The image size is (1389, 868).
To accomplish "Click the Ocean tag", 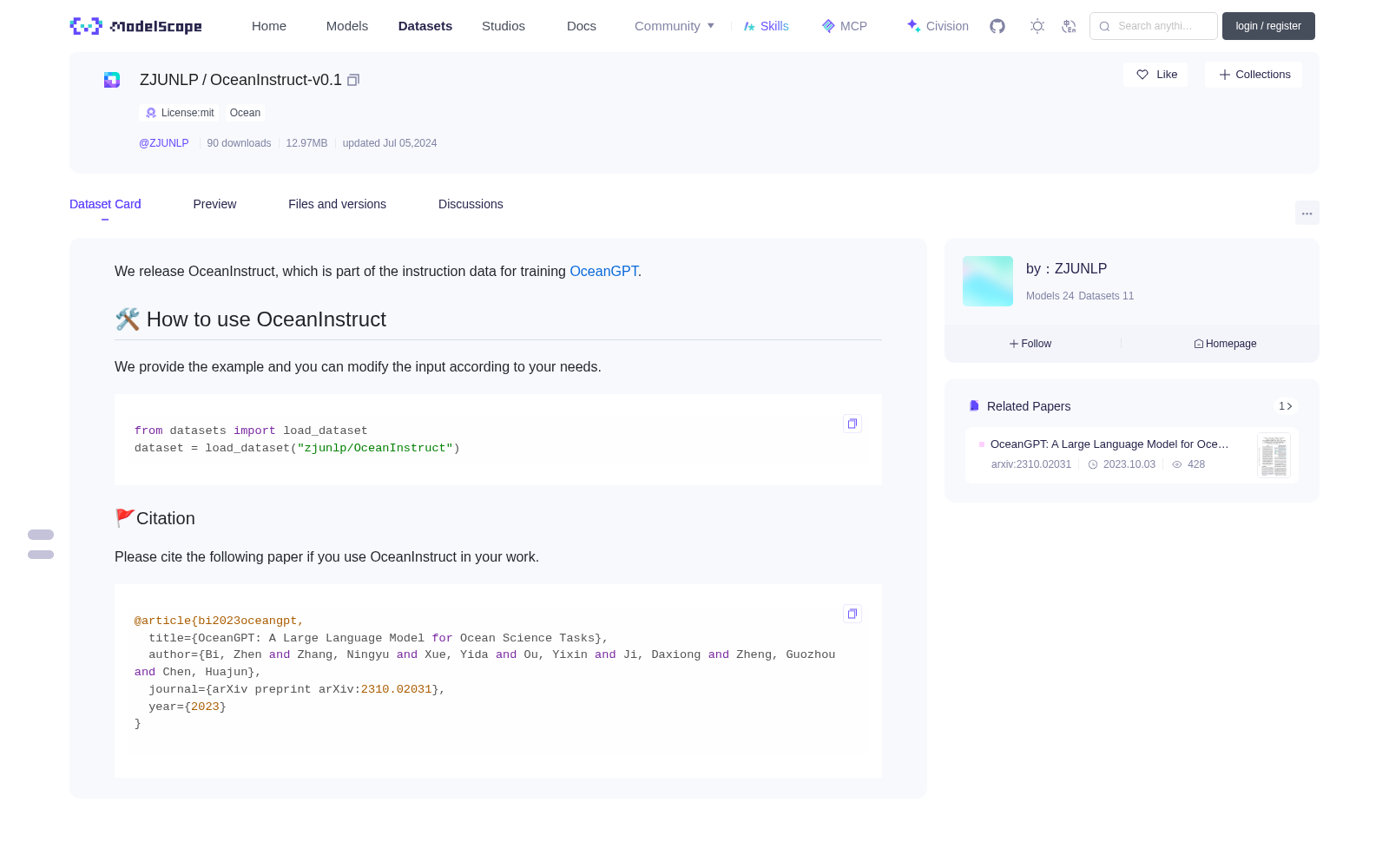I will tap(245, 113).
